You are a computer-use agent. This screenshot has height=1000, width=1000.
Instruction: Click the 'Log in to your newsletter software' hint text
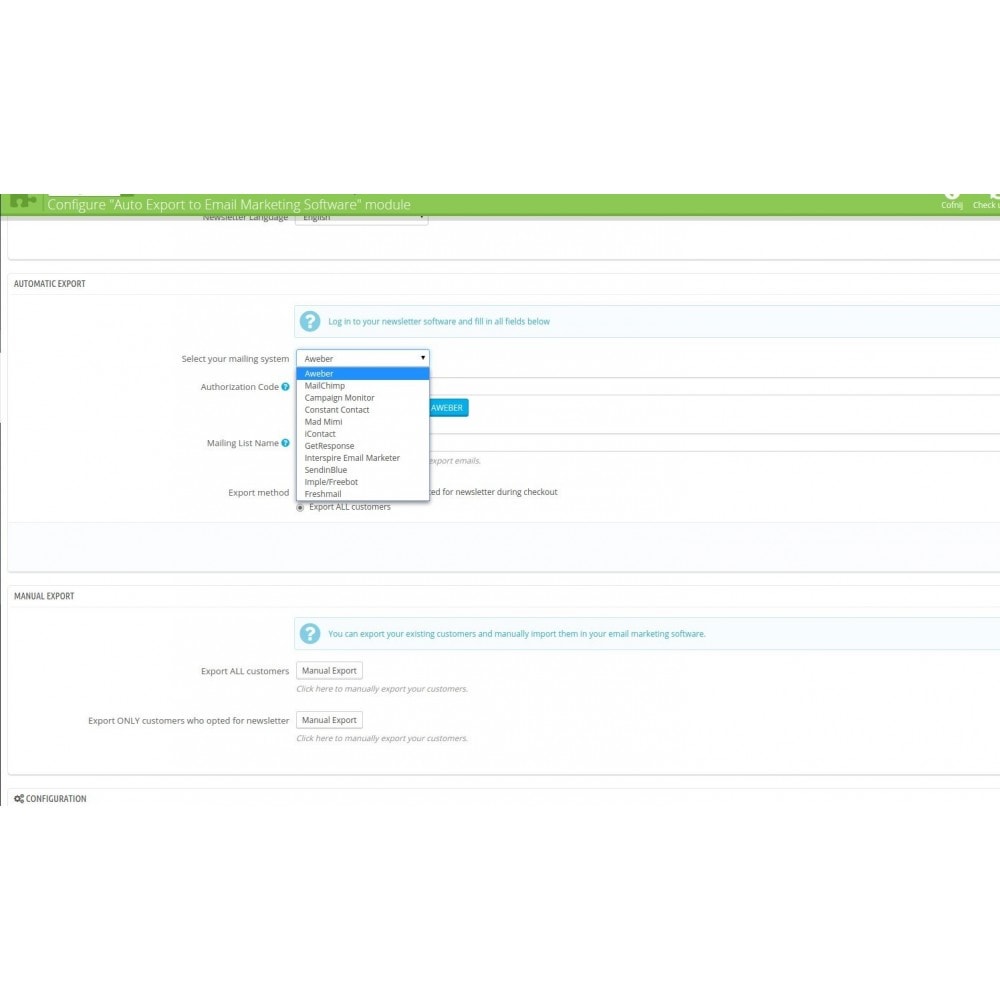pyautogui.click(x=439, y=321)
